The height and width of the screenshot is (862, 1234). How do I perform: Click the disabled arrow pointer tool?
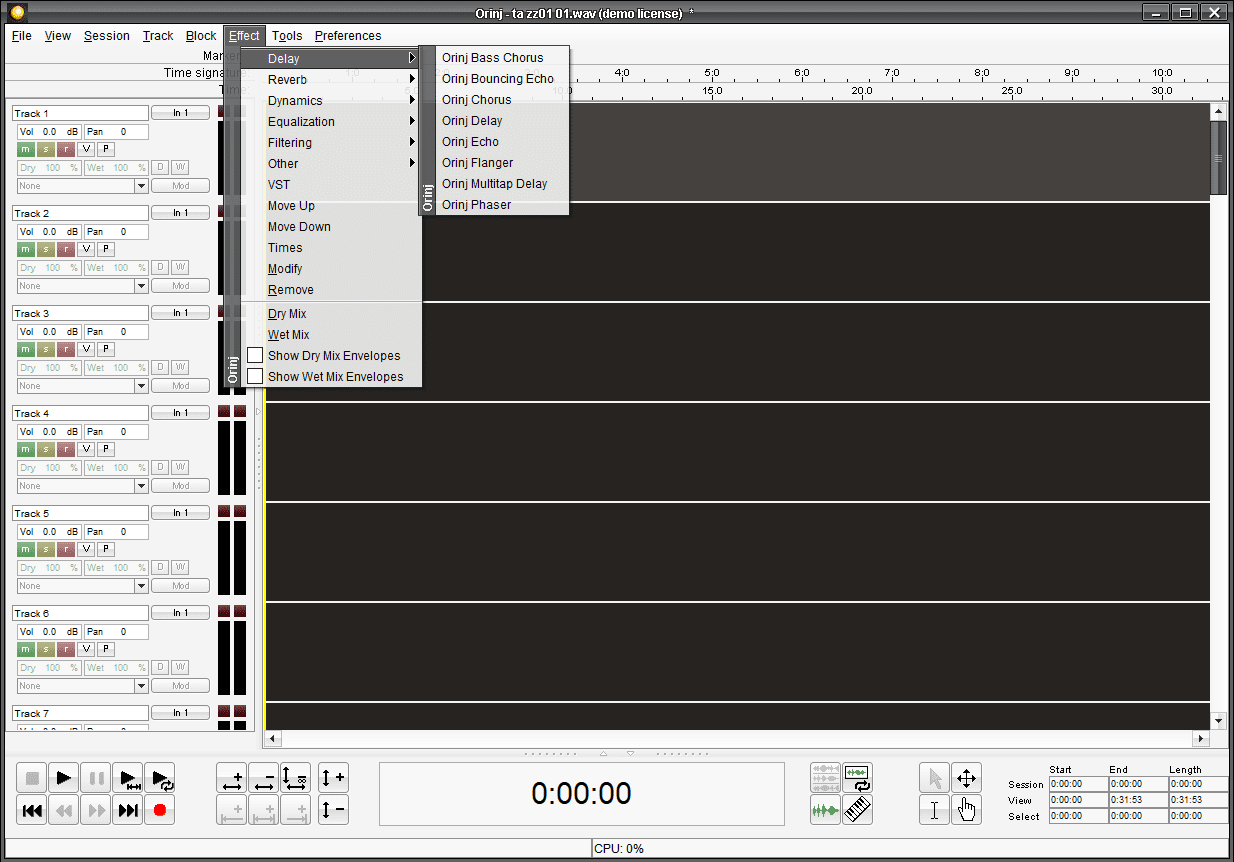934,778
